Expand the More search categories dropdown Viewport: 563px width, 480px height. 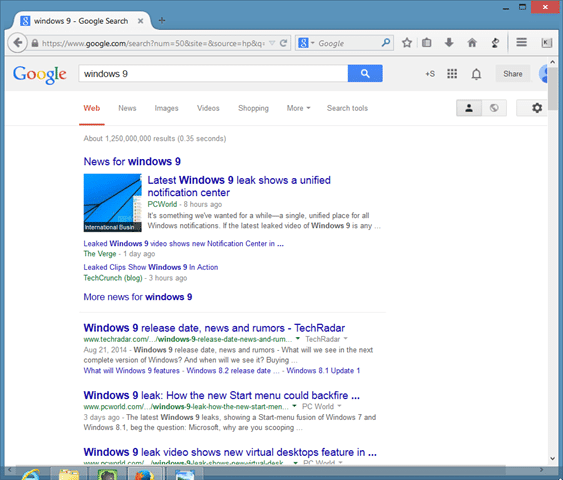[298, 108]
